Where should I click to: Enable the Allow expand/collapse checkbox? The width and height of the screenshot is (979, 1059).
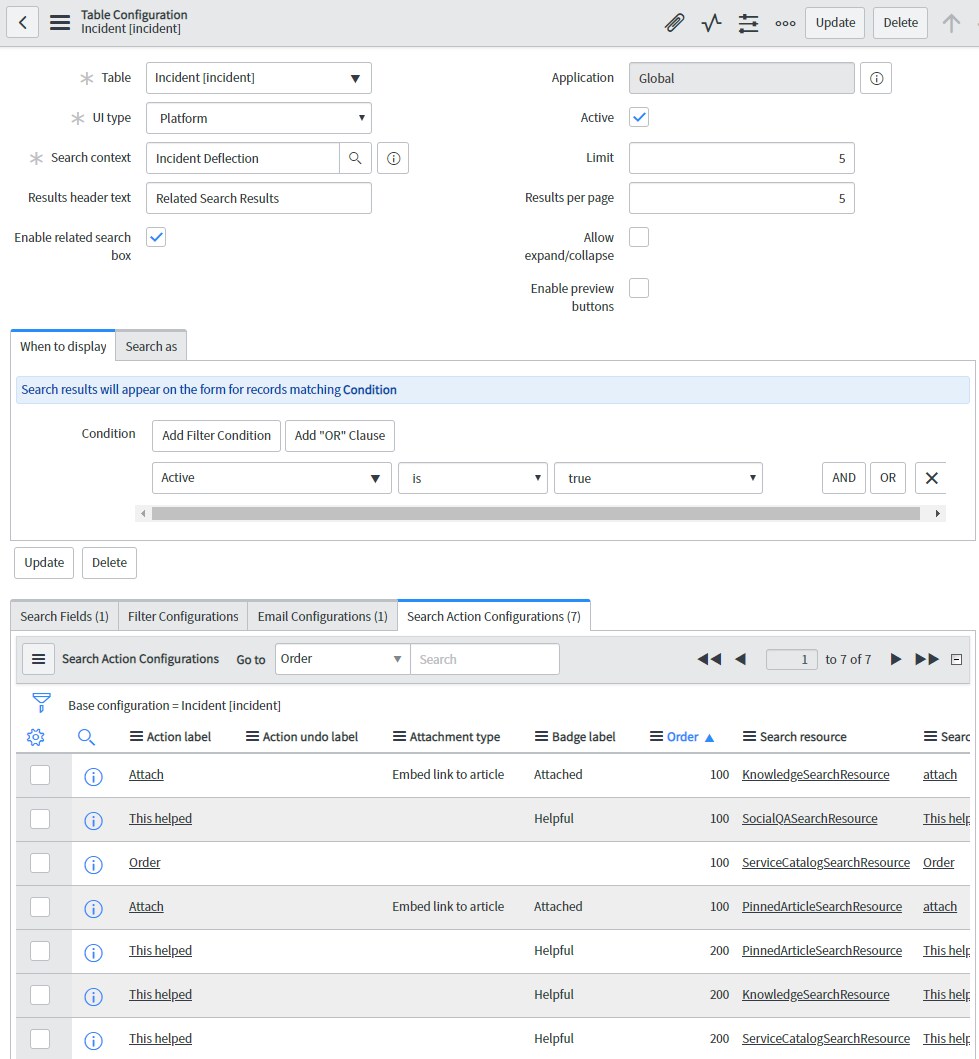pyautogui.click(x=638, y=237)
